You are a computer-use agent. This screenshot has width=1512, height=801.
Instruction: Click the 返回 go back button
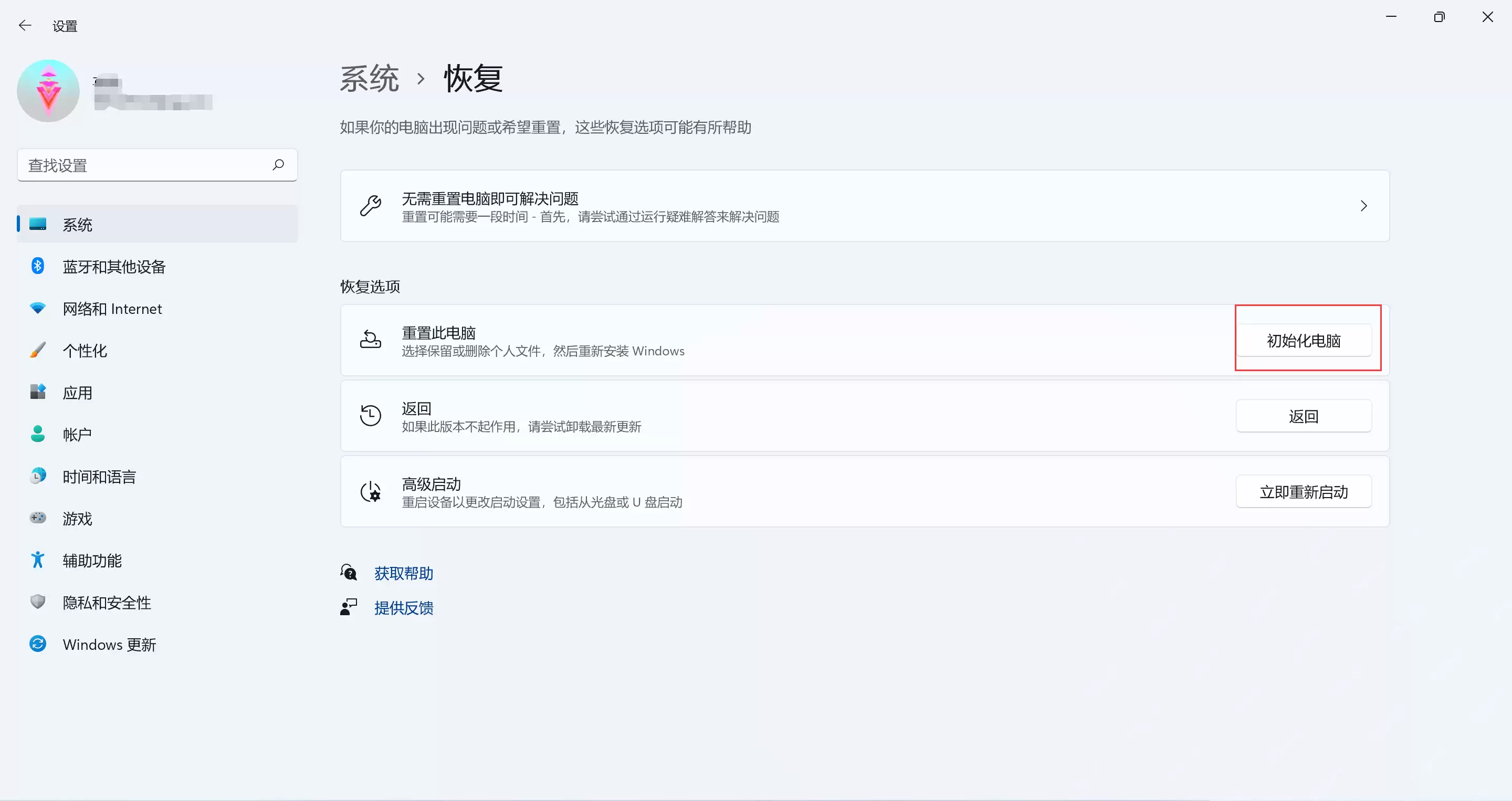pyautogui.click(x=1304, y=416)
